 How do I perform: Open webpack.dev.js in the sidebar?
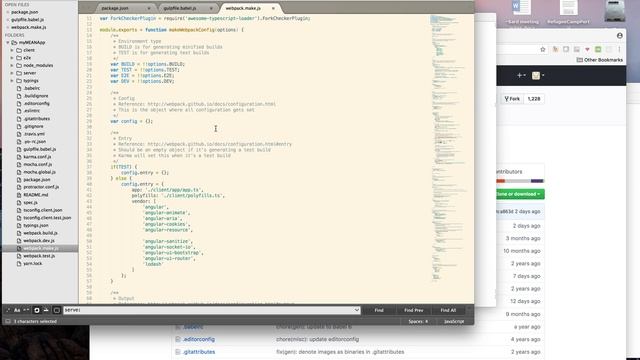click(39, 241)
